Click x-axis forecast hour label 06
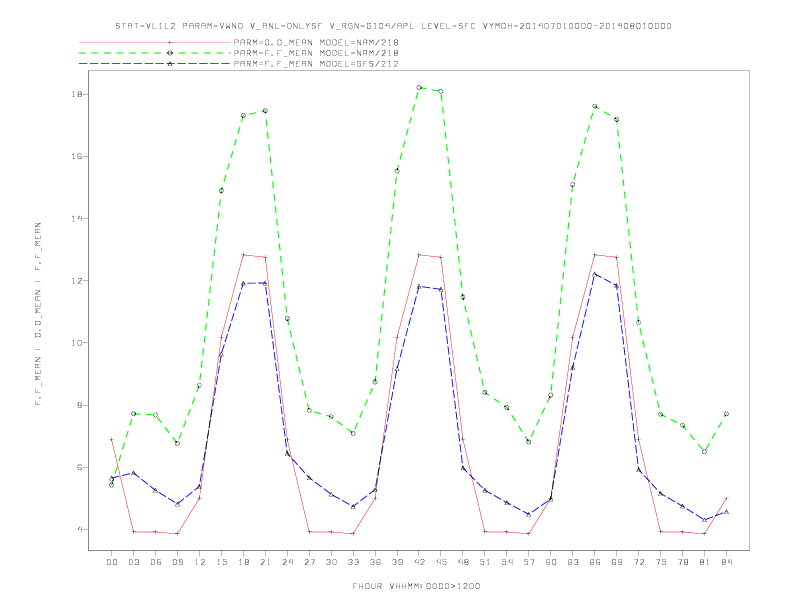This screenshot has width=792, height=612. click(156, 562)
